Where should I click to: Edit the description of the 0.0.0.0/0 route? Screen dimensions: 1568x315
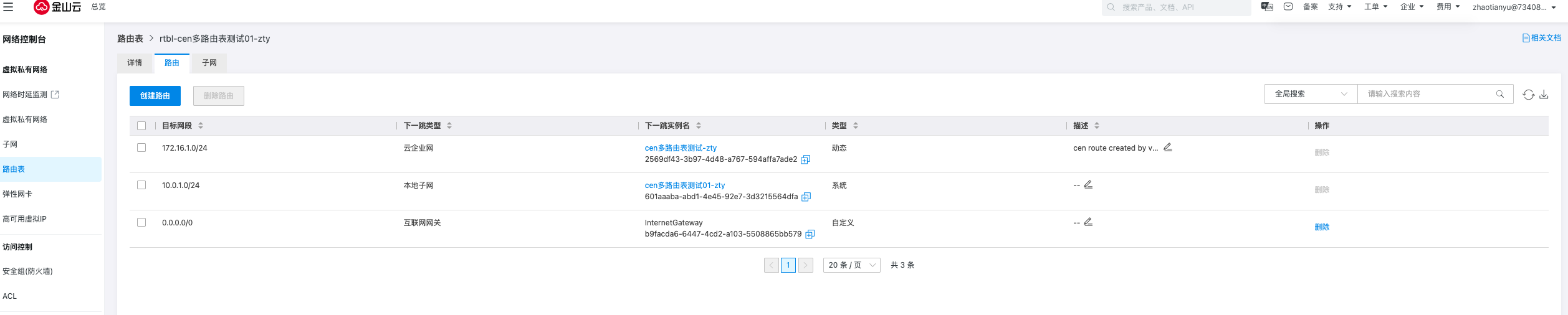[1088, 222]
